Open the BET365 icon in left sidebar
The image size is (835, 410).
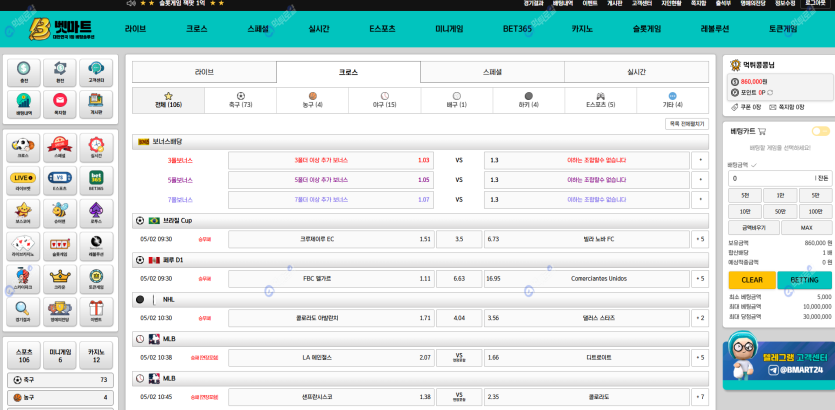(x=96, y=181)
